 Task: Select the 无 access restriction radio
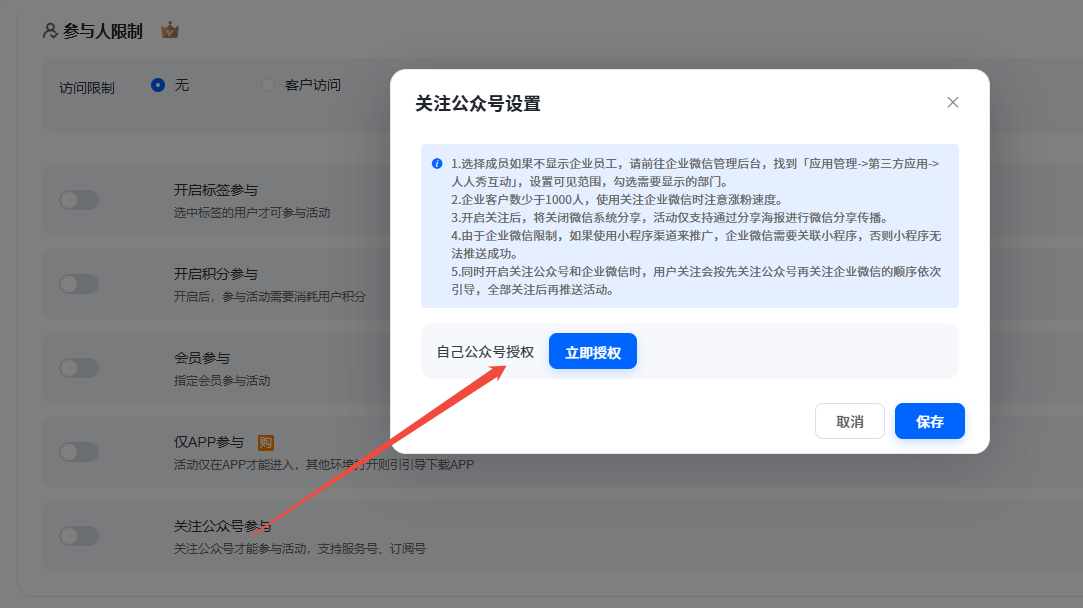pyautogui.click(x=158, y=85)
